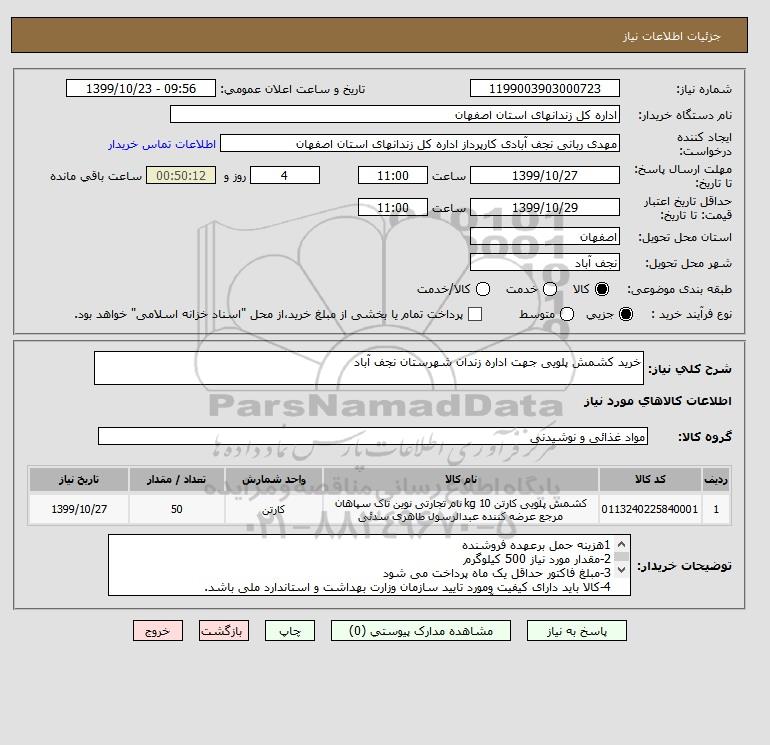This screenshot has height=745, width=770.
Task: Click the بازگشت back button
Action: pyautogui.click(x=224, y=631)
